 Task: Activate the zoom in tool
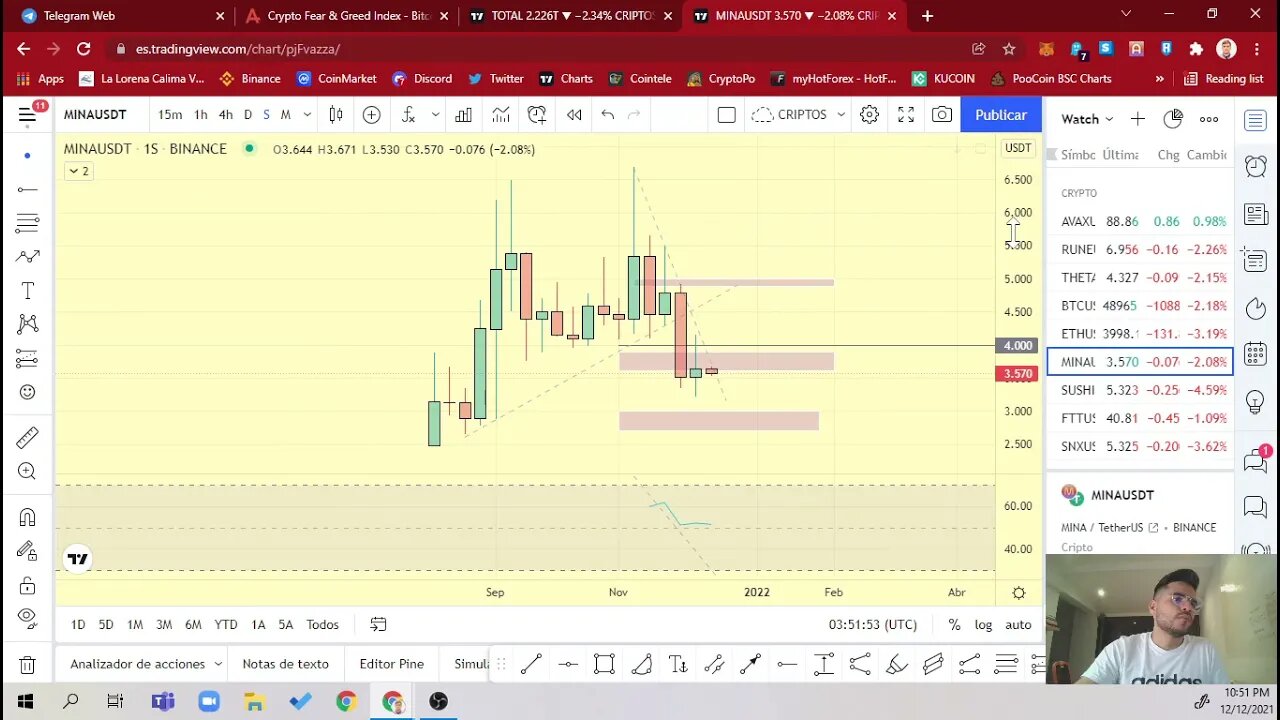point(27,471)
